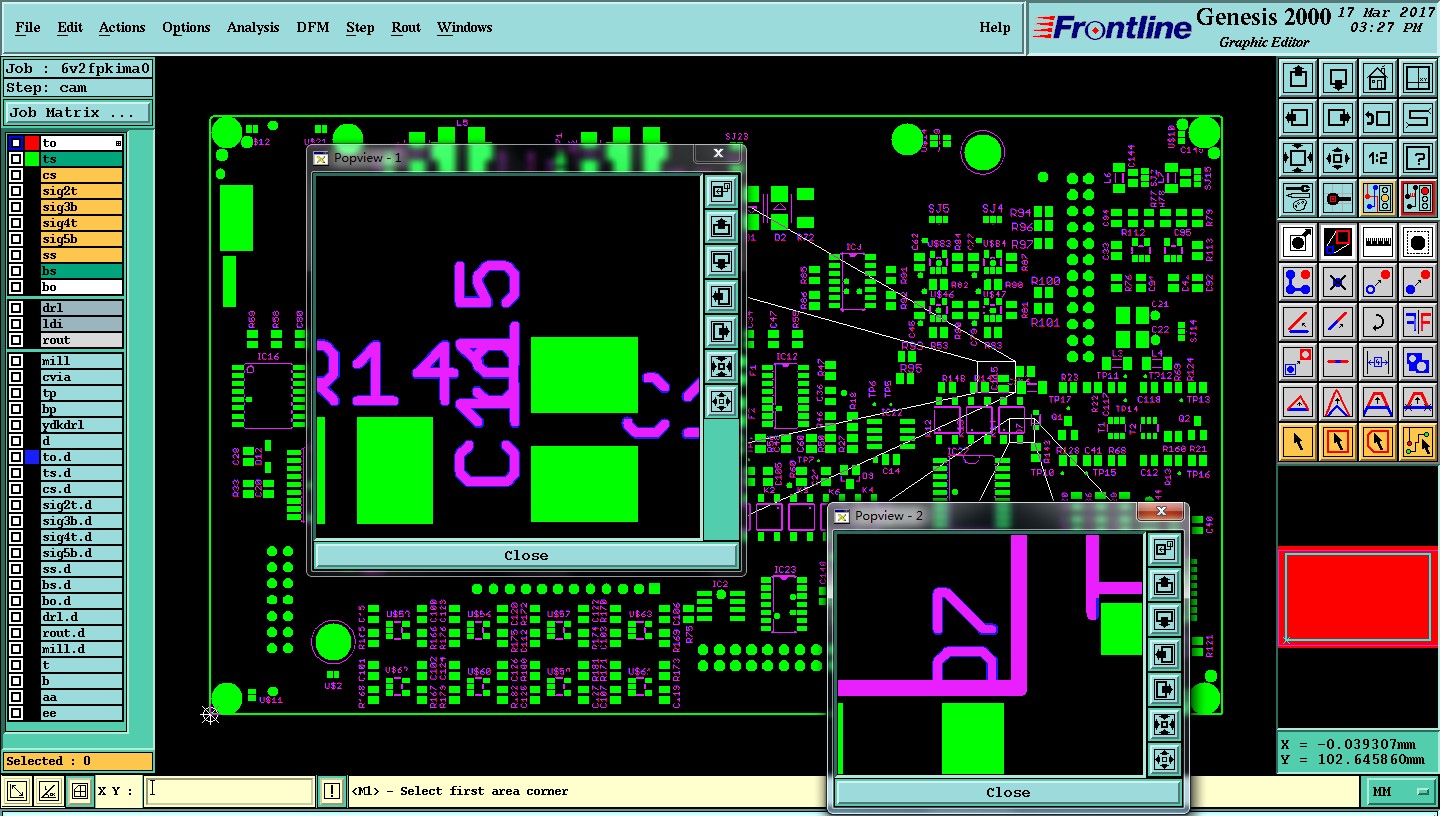The image size is (1440, 816).
Task: Open the wrench and palette settings icon
Action: pos(1298,197)
